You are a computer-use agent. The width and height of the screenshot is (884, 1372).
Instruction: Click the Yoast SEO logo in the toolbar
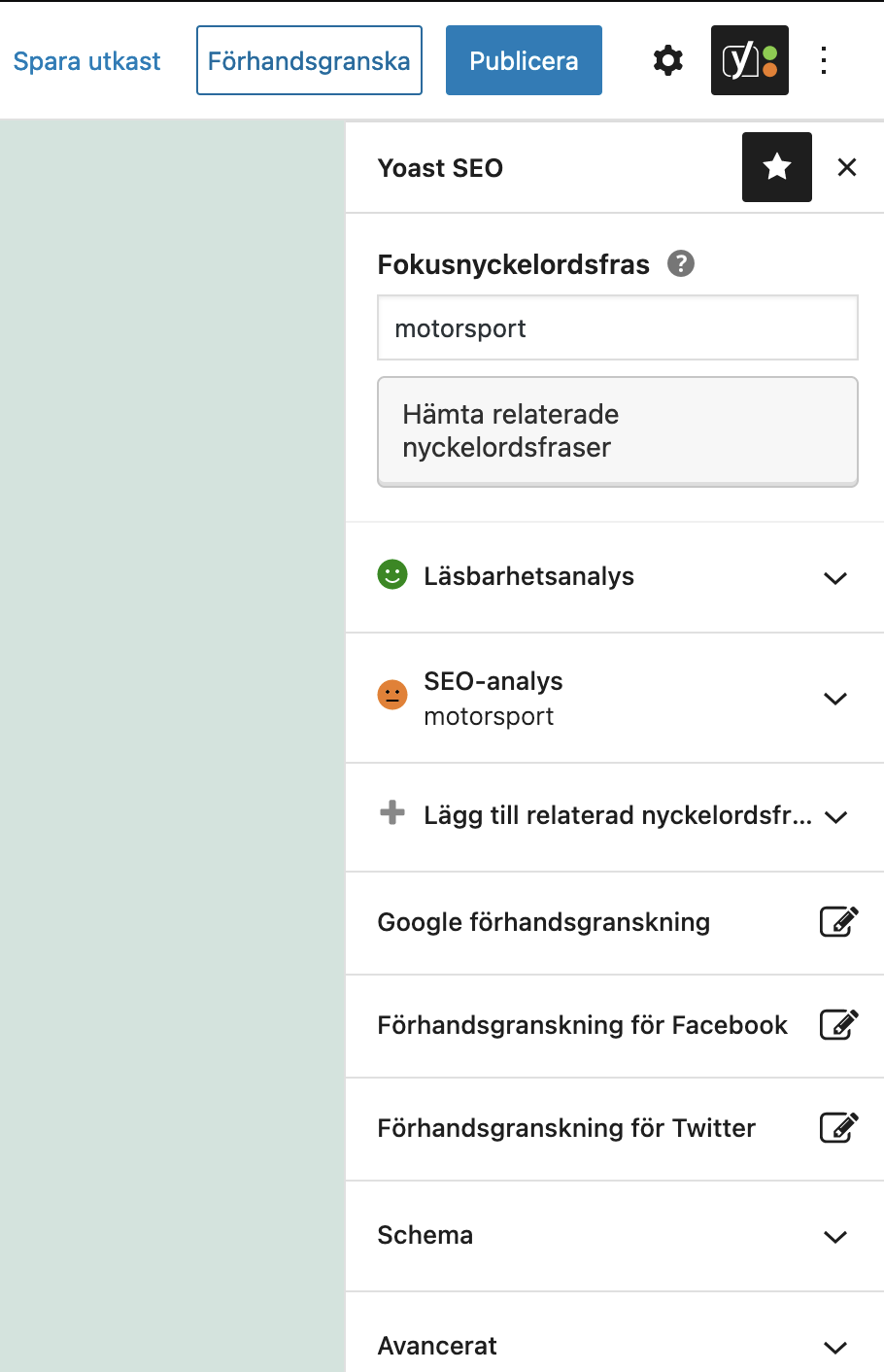749,60
